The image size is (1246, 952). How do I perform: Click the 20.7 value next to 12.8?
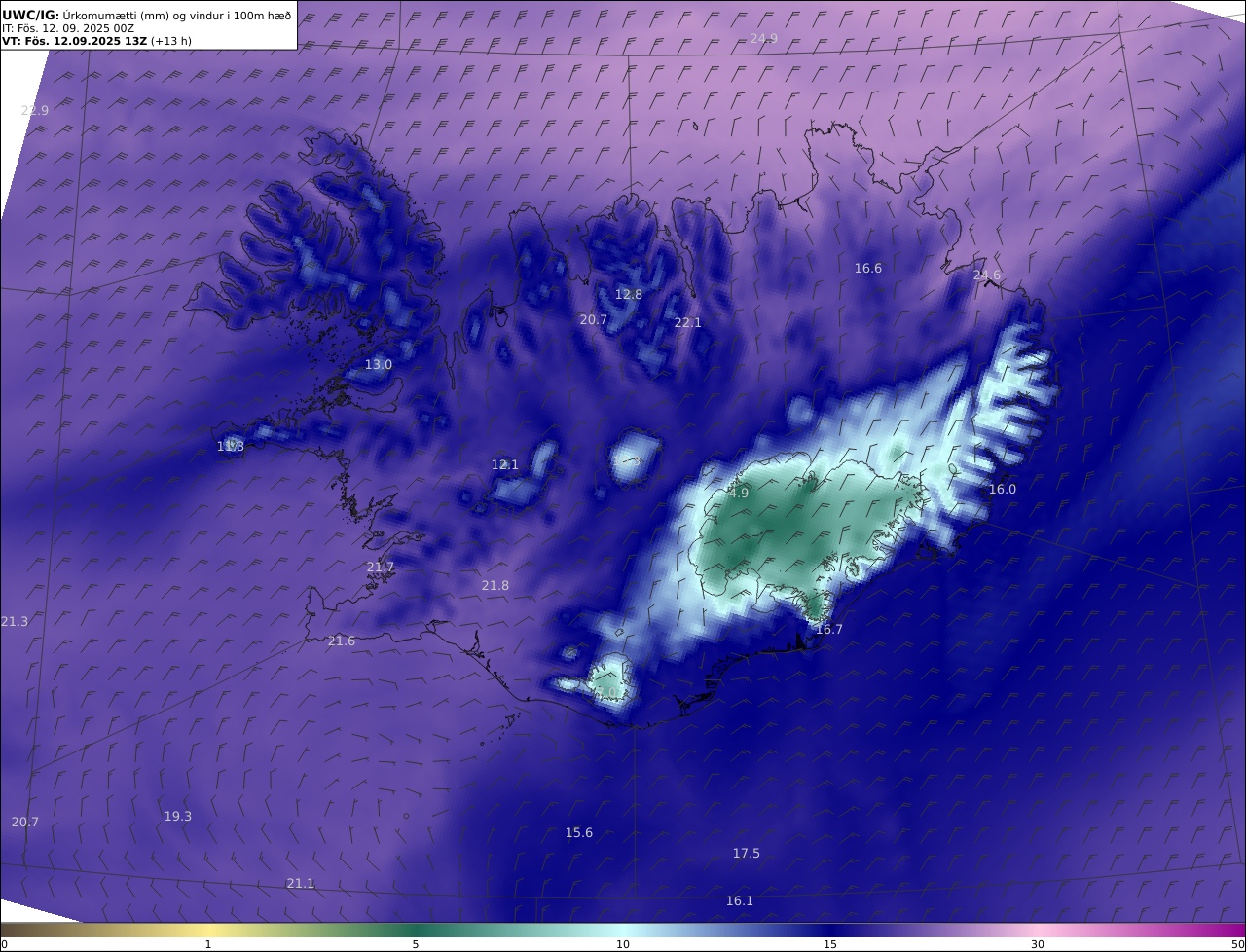tap(594, 319)
